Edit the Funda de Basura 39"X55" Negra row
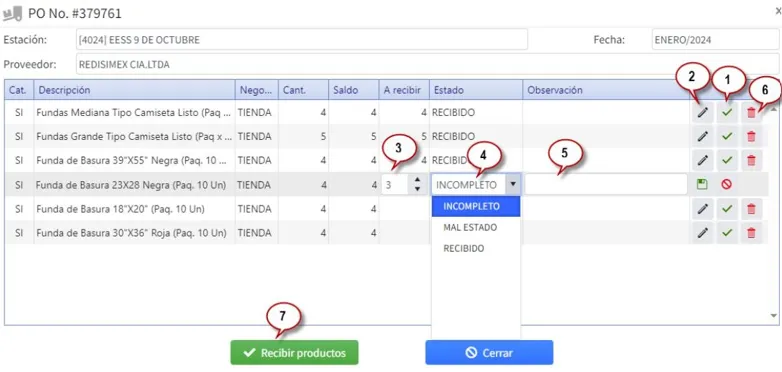This screenshot has height=372, width=782. coord(703,161)
